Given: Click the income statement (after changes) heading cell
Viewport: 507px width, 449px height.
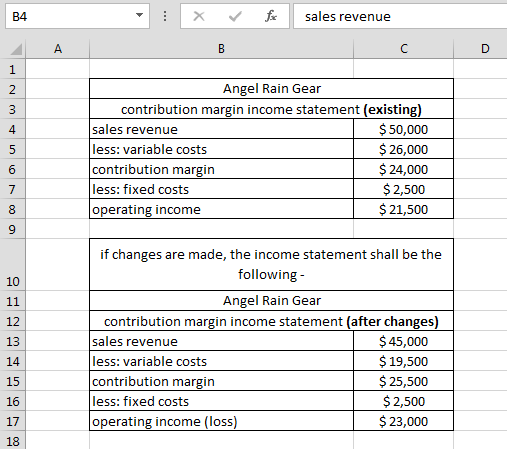Looking at the screenshot, I should (x=271, y=321).
